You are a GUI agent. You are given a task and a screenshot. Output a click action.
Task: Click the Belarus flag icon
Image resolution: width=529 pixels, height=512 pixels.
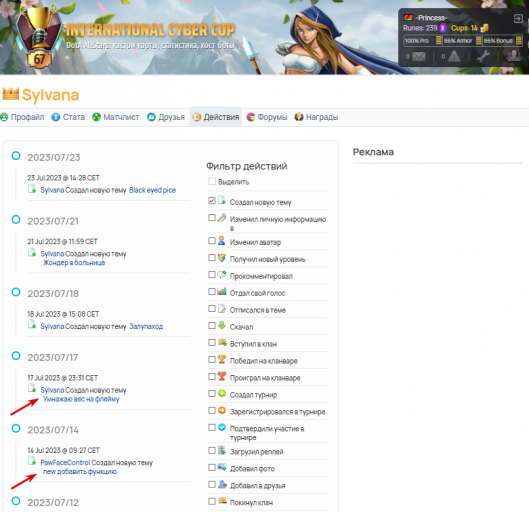[x=408, y=18]
